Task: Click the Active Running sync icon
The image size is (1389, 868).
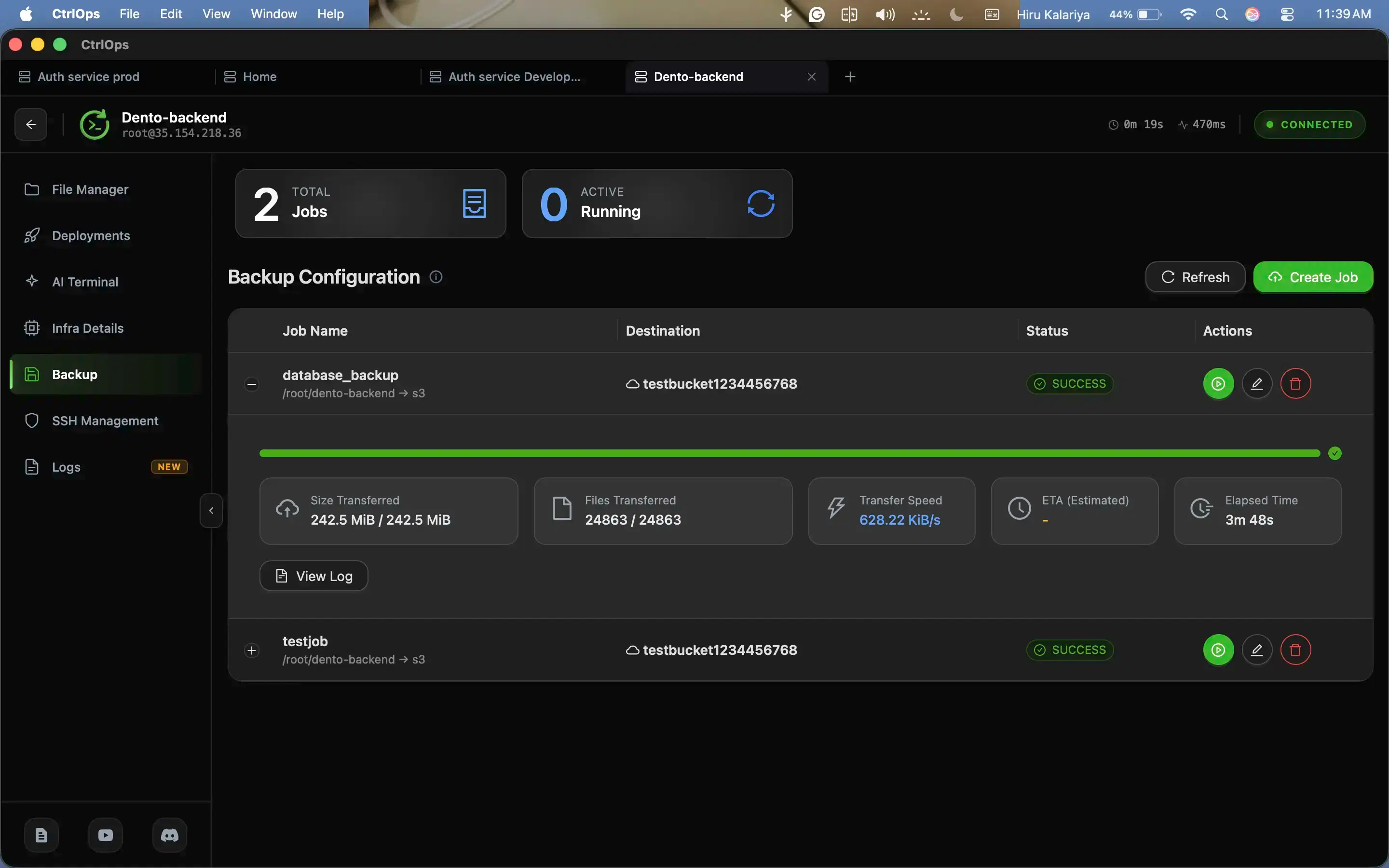Action: coord(761,203)
